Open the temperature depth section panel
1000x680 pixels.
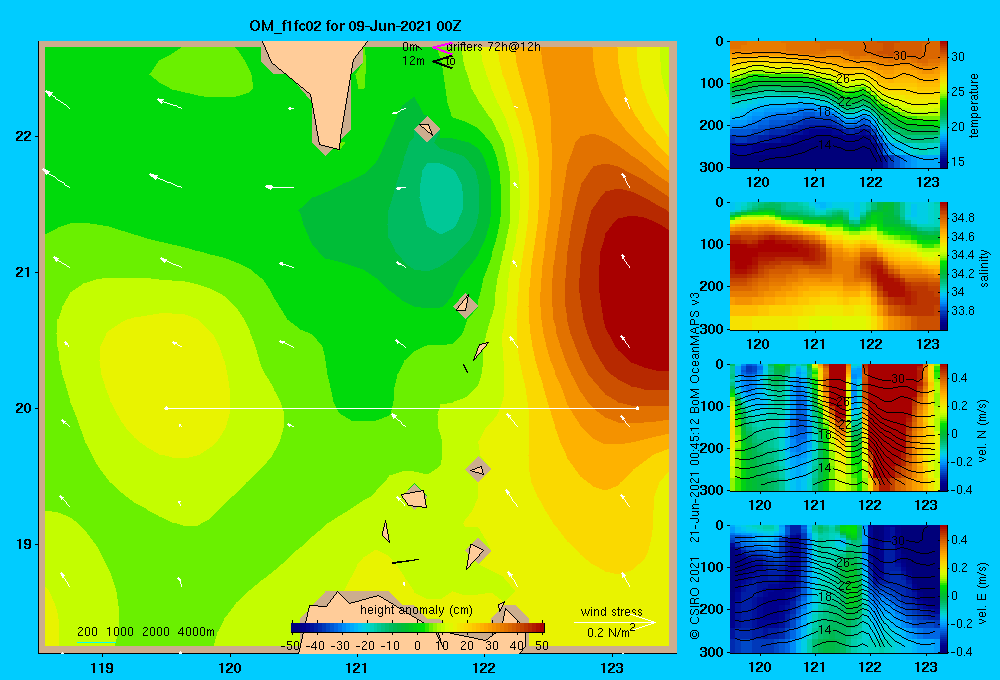click(x=834, y=105)
